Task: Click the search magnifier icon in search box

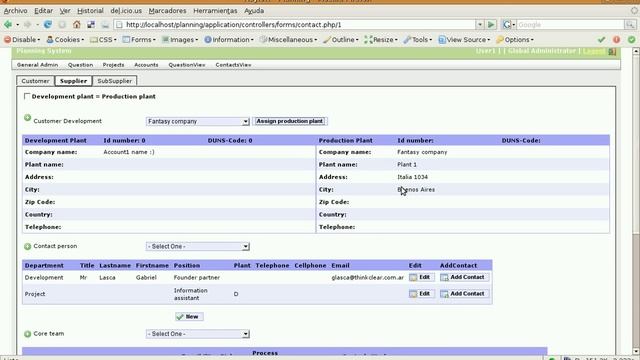Action: coord(630,24)
